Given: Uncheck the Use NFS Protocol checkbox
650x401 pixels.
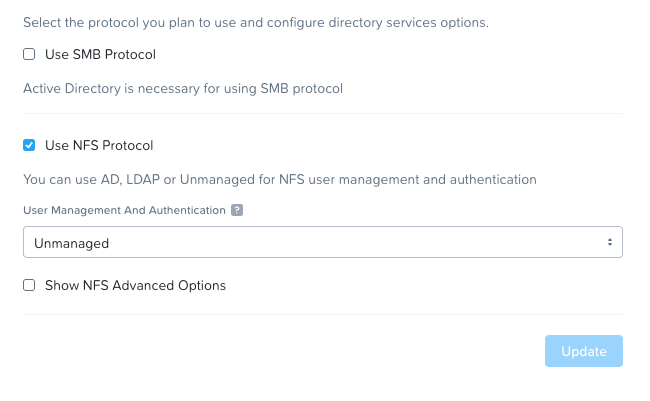Looking at the screenshot, I should (x=29, y=145).
